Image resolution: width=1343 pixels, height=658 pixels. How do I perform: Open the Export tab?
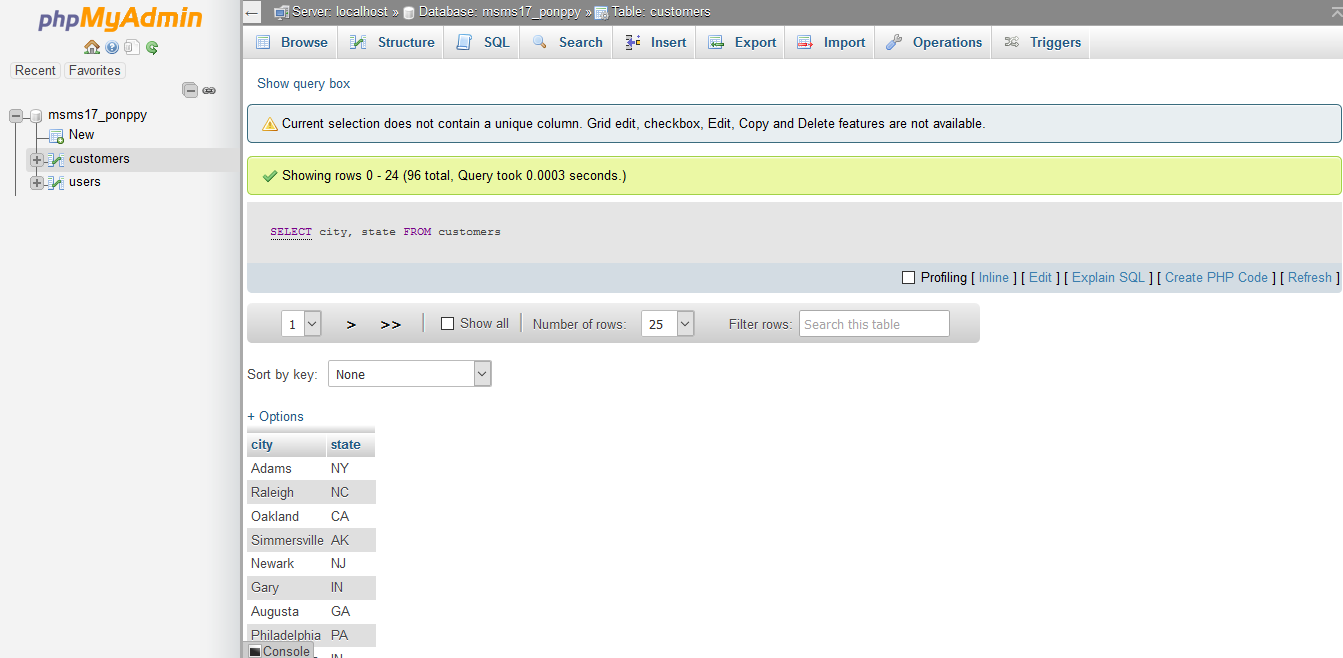click(742, 42)
